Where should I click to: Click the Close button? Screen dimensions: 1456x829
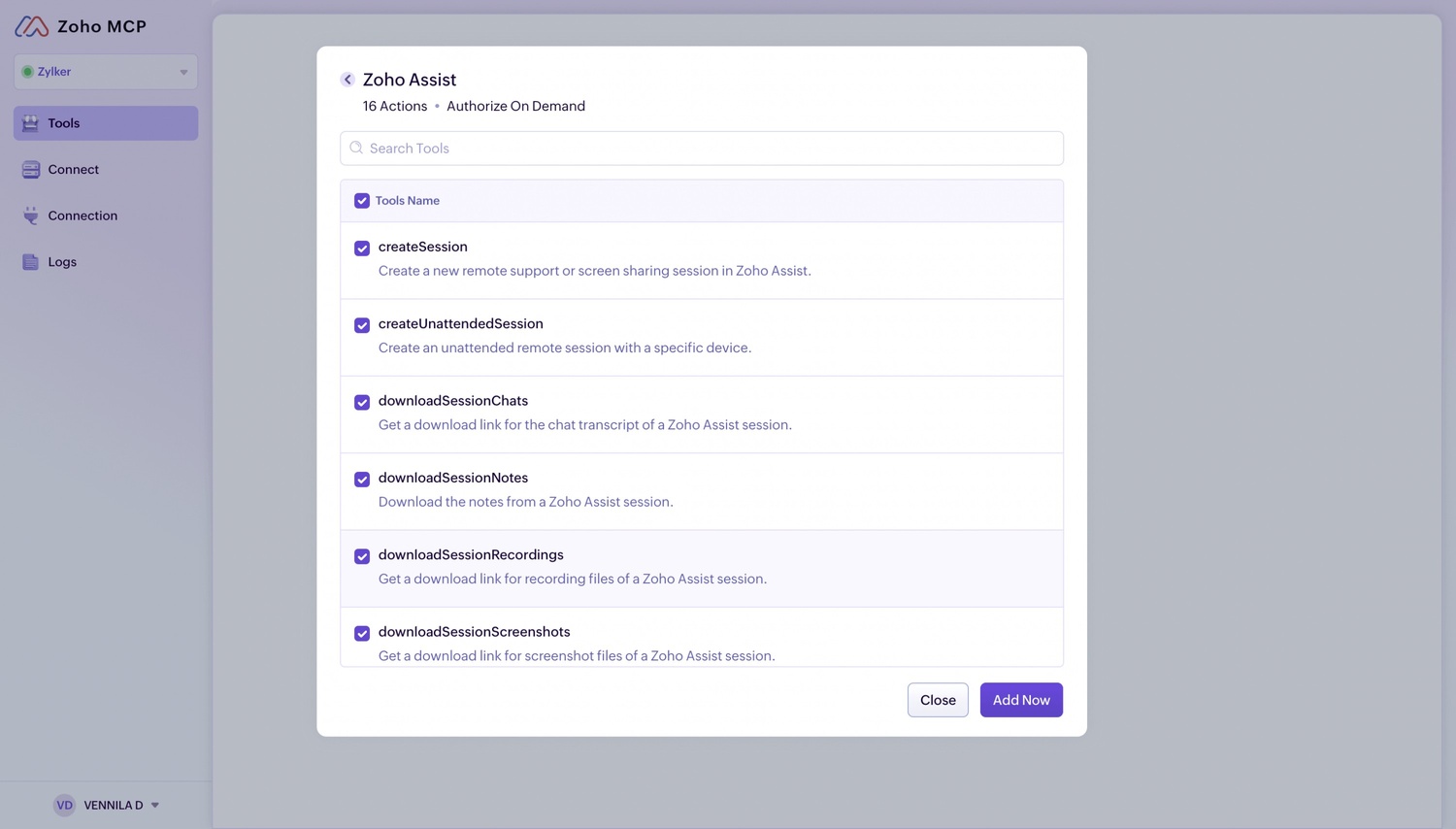point(938,700)
